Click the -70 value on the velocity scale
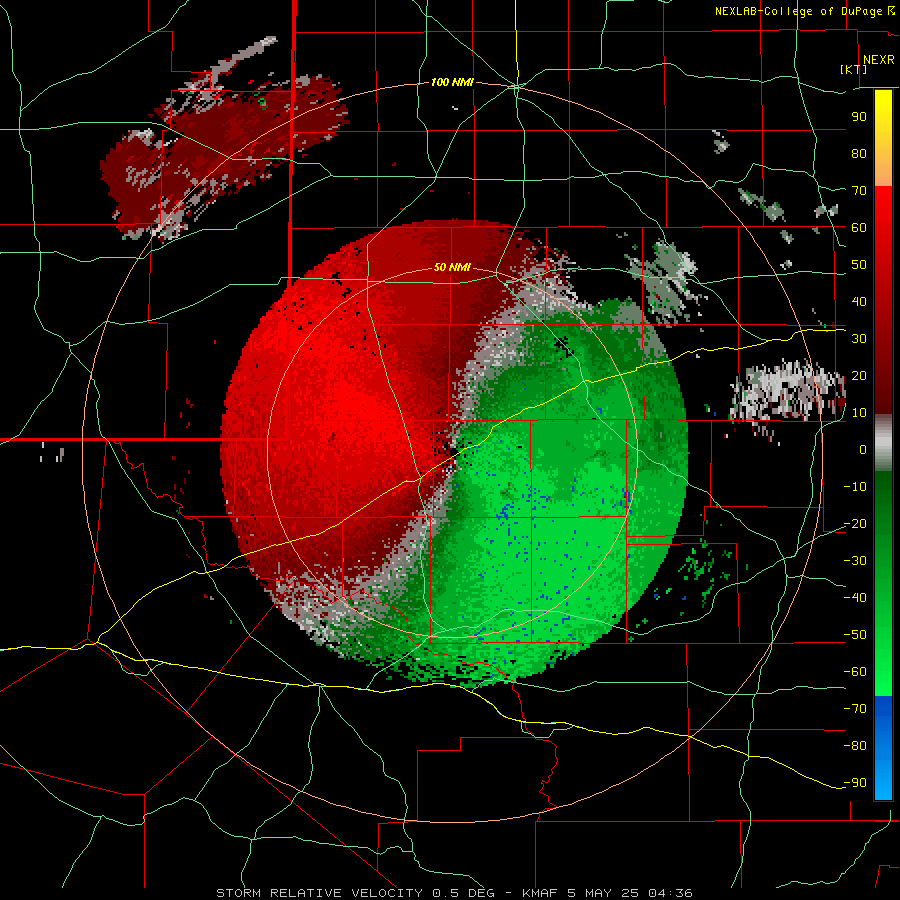900x900 pixels. tap(855, 709)
